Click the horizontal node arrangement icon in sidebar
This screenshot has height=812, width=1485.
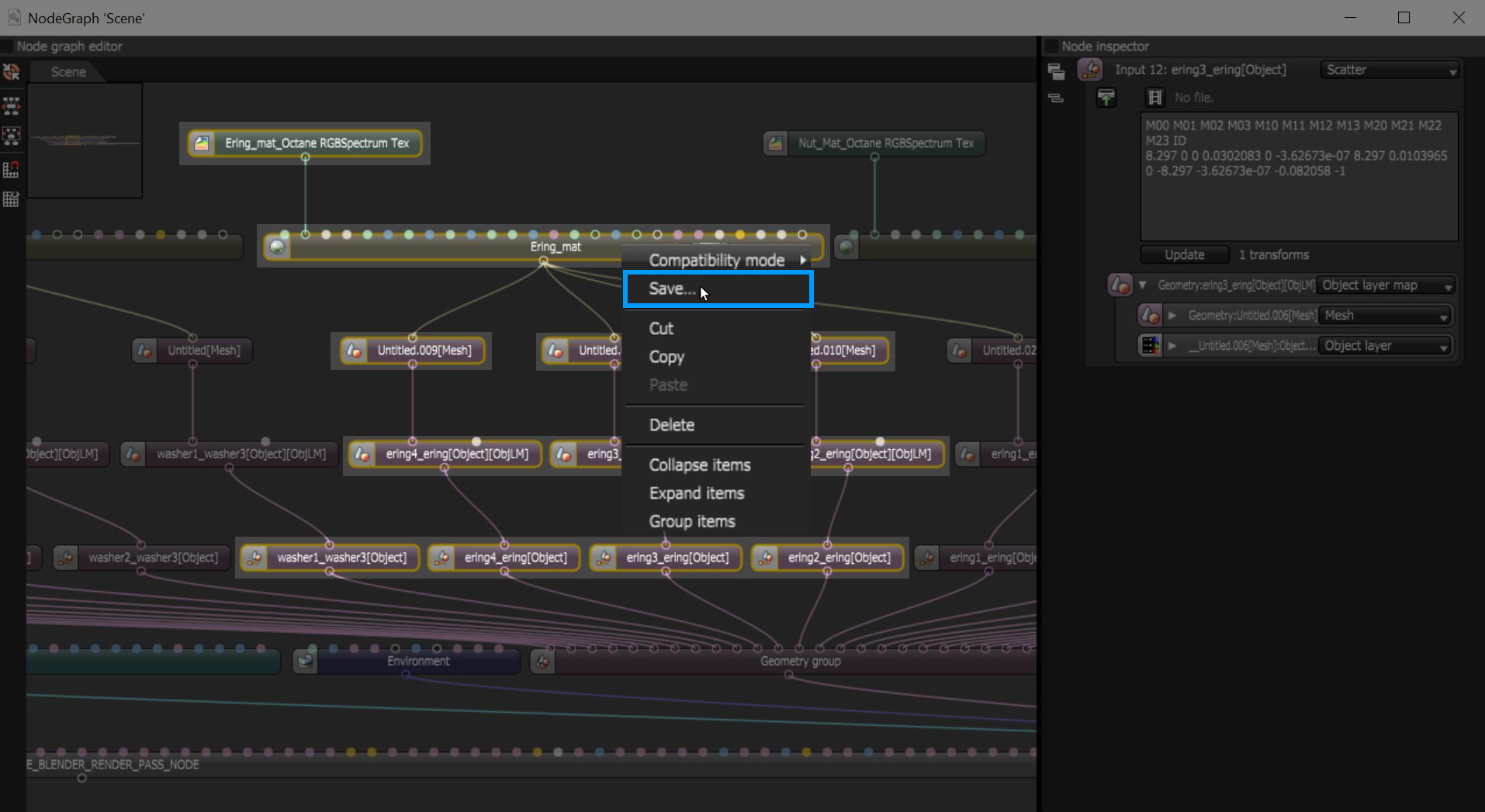[11, 106]
